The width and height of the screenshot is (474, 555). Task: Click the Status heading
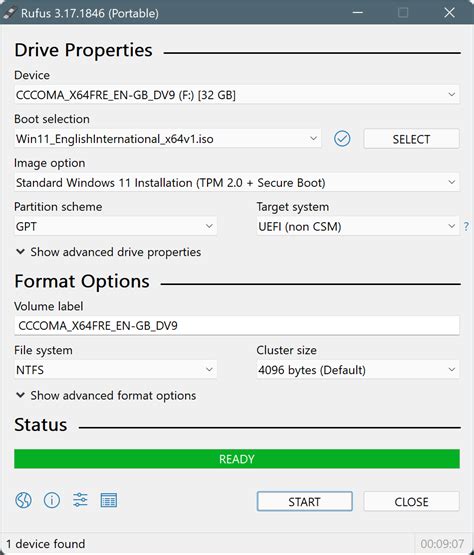pyautogui.click(x=41, y=425)
